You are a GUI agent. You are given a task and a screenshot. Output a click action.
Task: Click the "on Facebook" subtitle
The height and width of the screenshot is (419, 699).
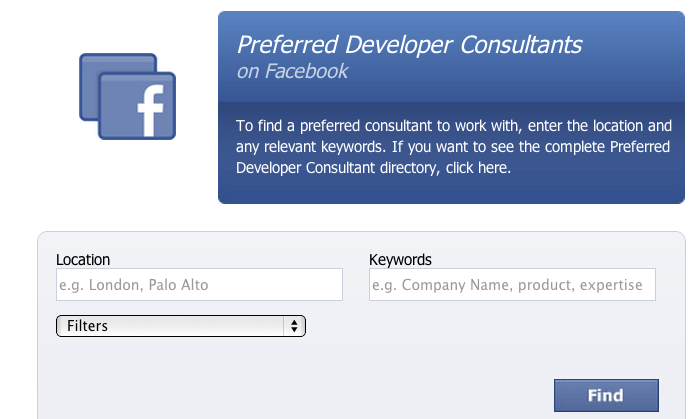pyautogui.click(x=293, y=71)
